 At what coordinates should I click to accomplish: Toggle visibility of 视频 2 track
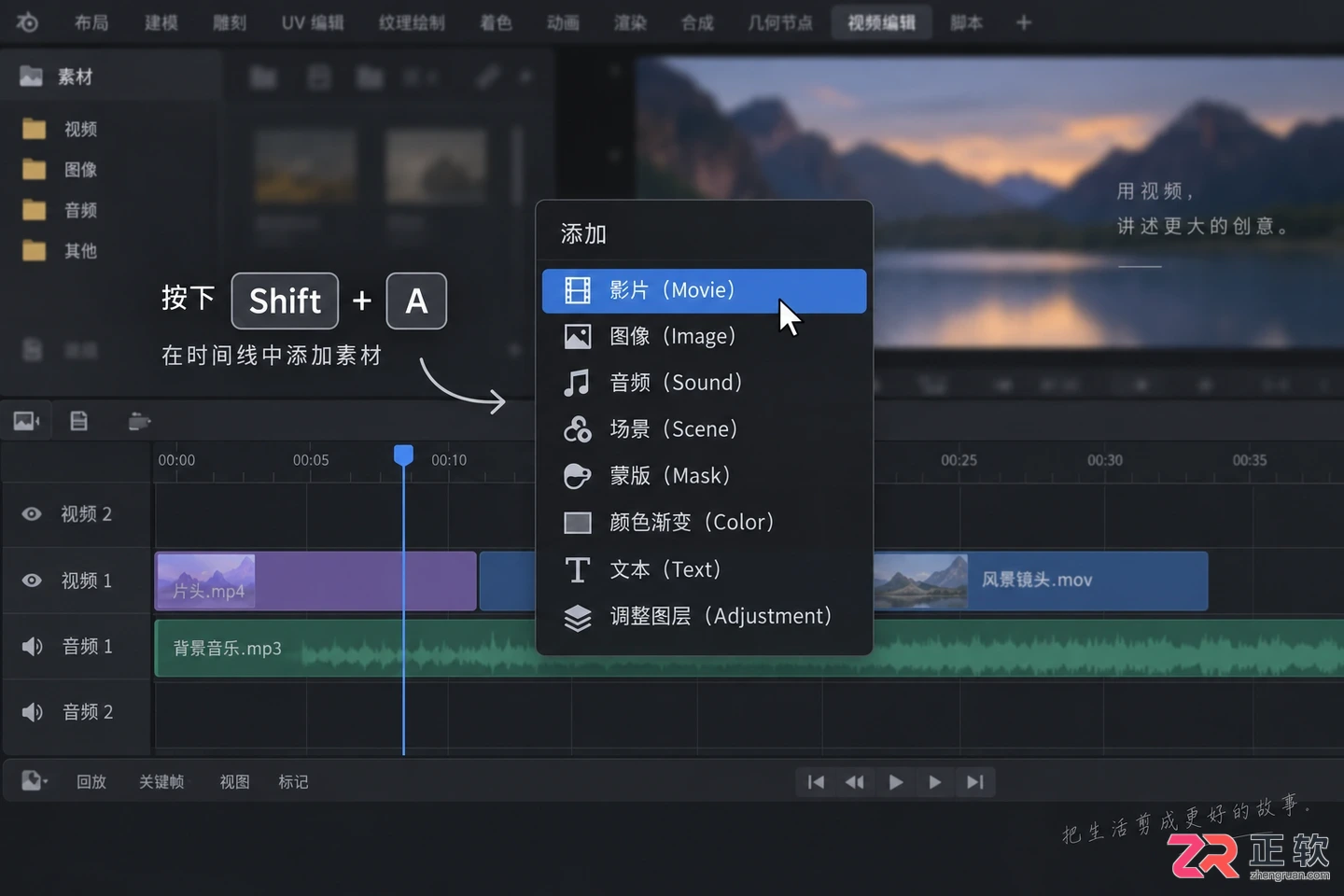[x=32, y=514]
